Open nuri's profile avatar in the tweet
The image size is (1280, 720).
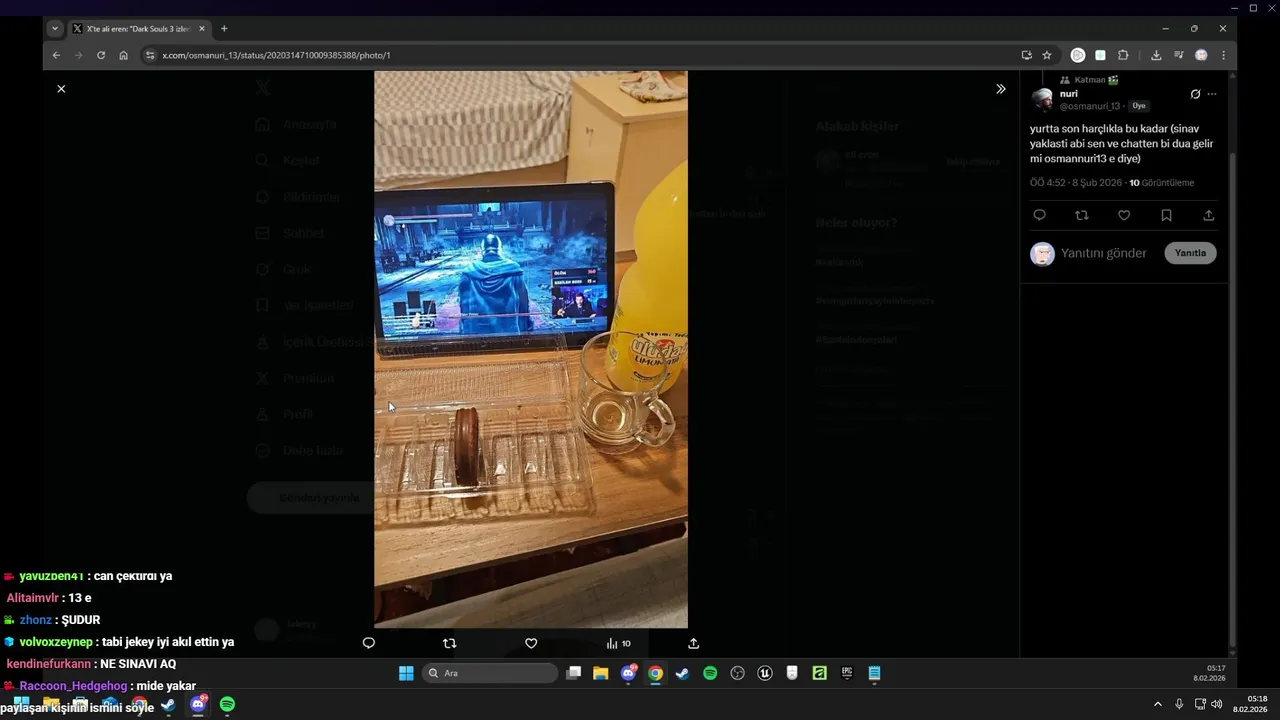click(1042, 99)
